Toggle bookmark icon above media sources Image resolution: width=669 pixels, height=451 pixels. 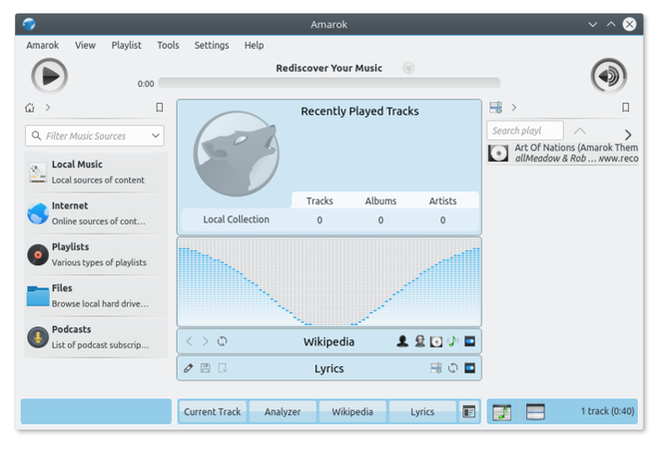159,108
